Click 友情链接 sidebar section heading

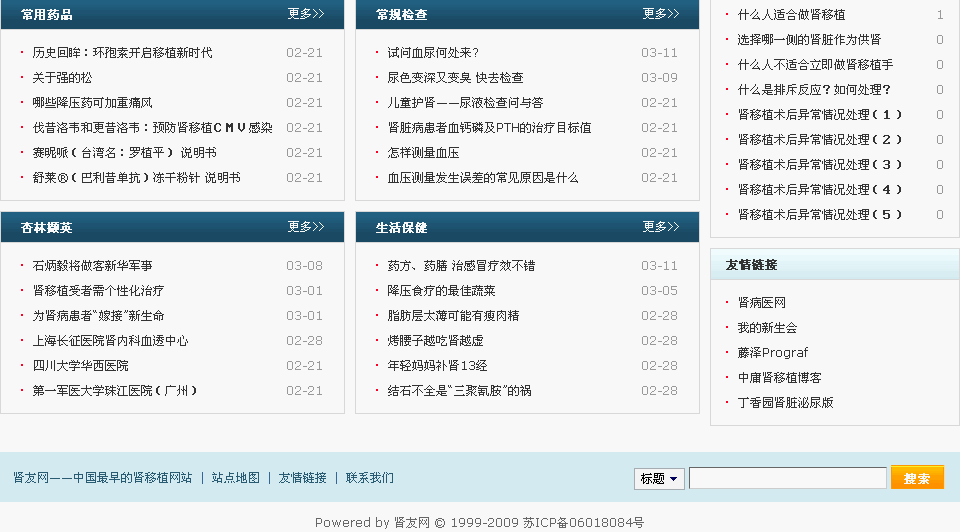[x=751, y=265]
